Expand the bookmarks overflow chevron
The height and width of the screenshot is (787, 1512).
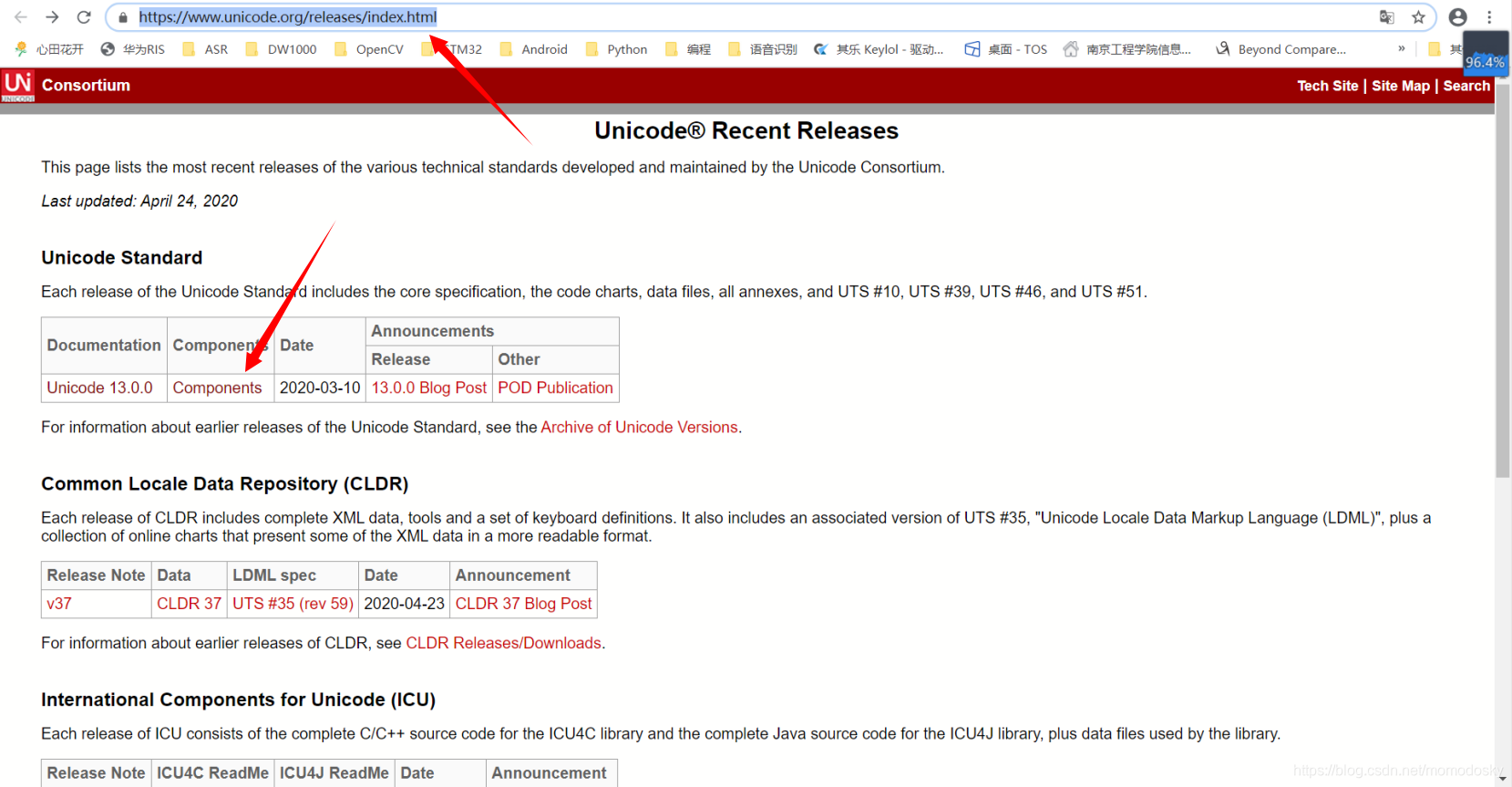1402,48
